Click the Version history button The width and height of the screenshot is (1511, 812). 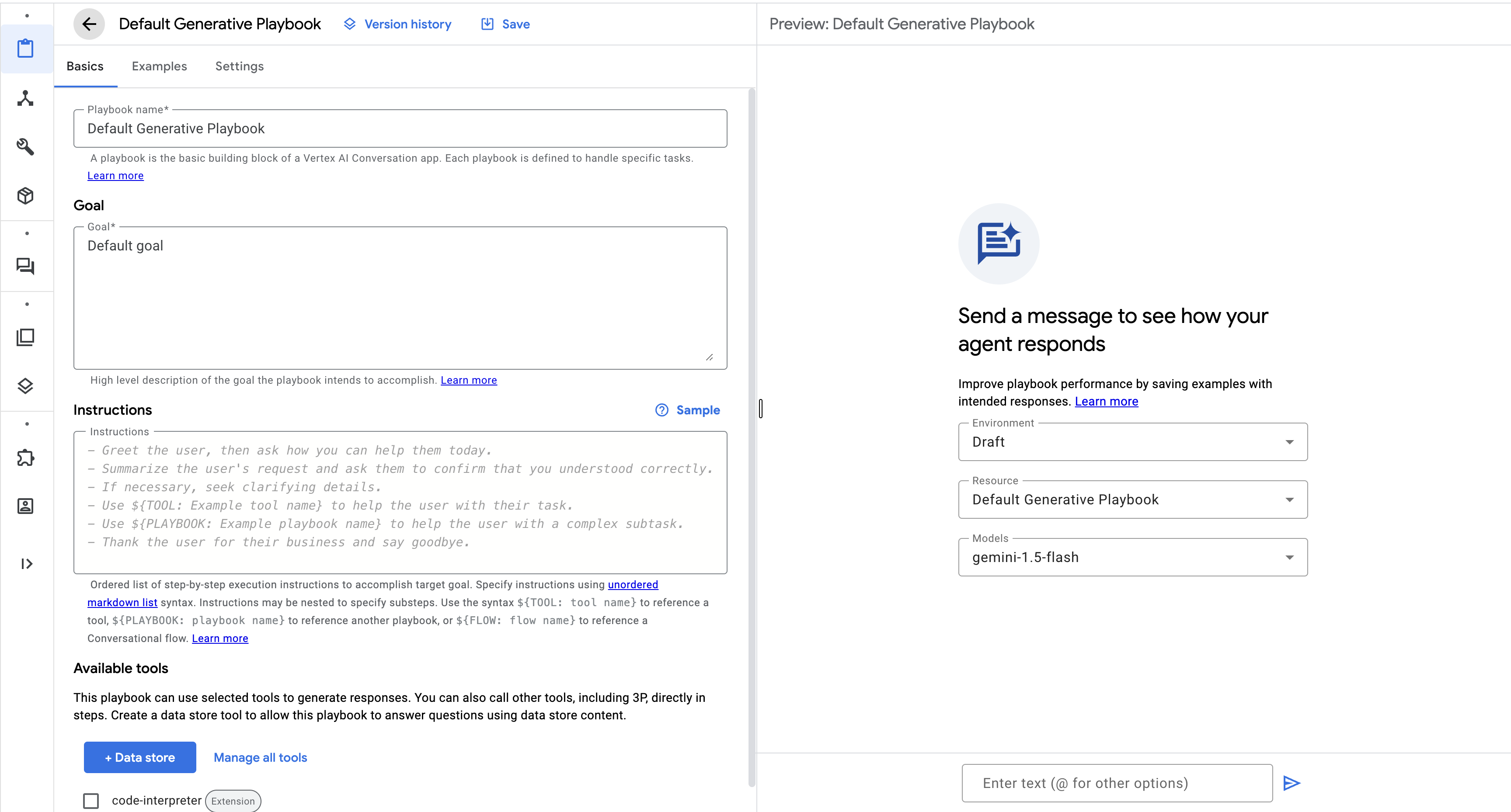click(x=398, y=24)
